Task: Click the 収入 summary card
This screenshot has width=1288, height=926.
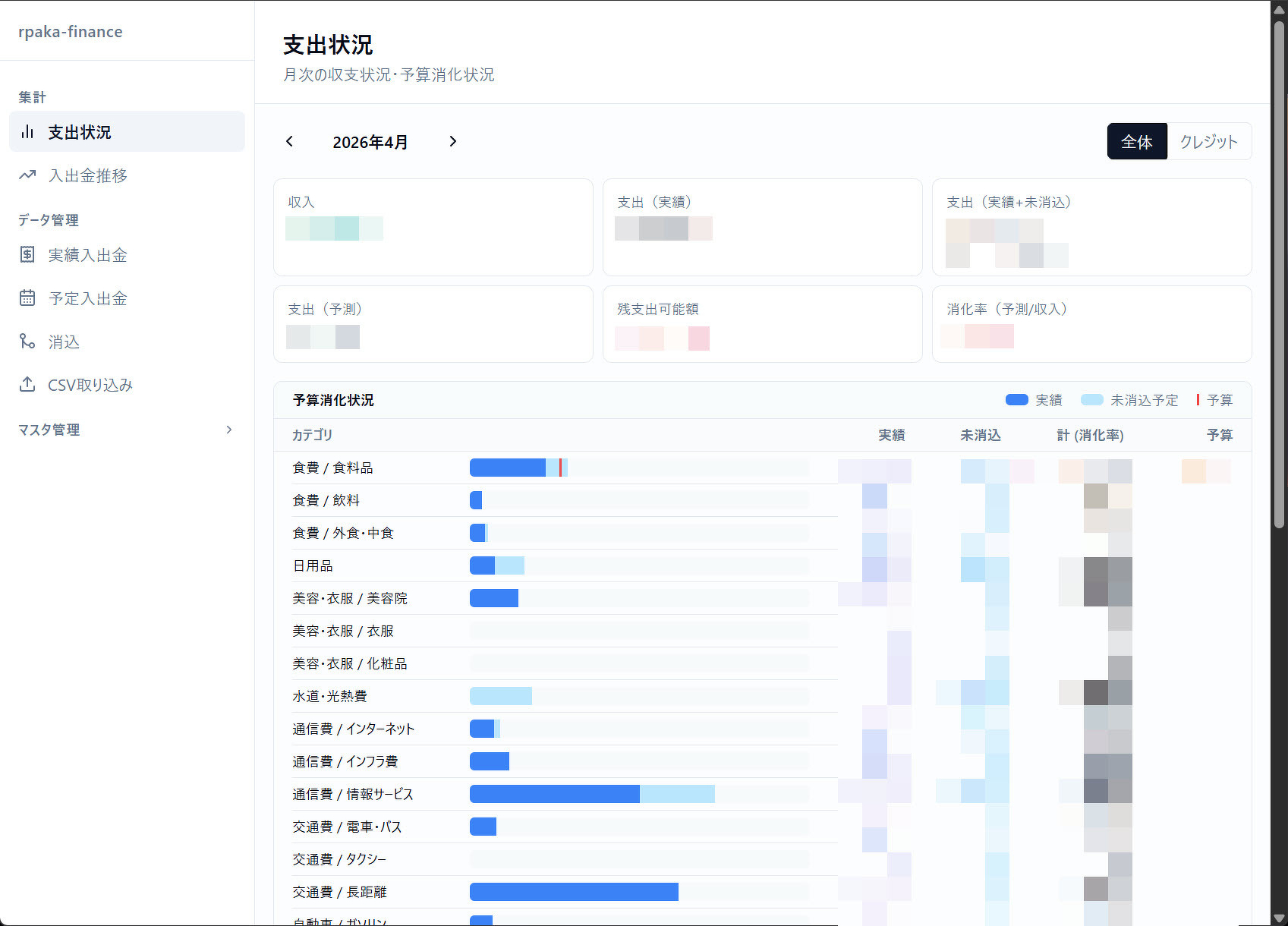Action: pos(433,227)
